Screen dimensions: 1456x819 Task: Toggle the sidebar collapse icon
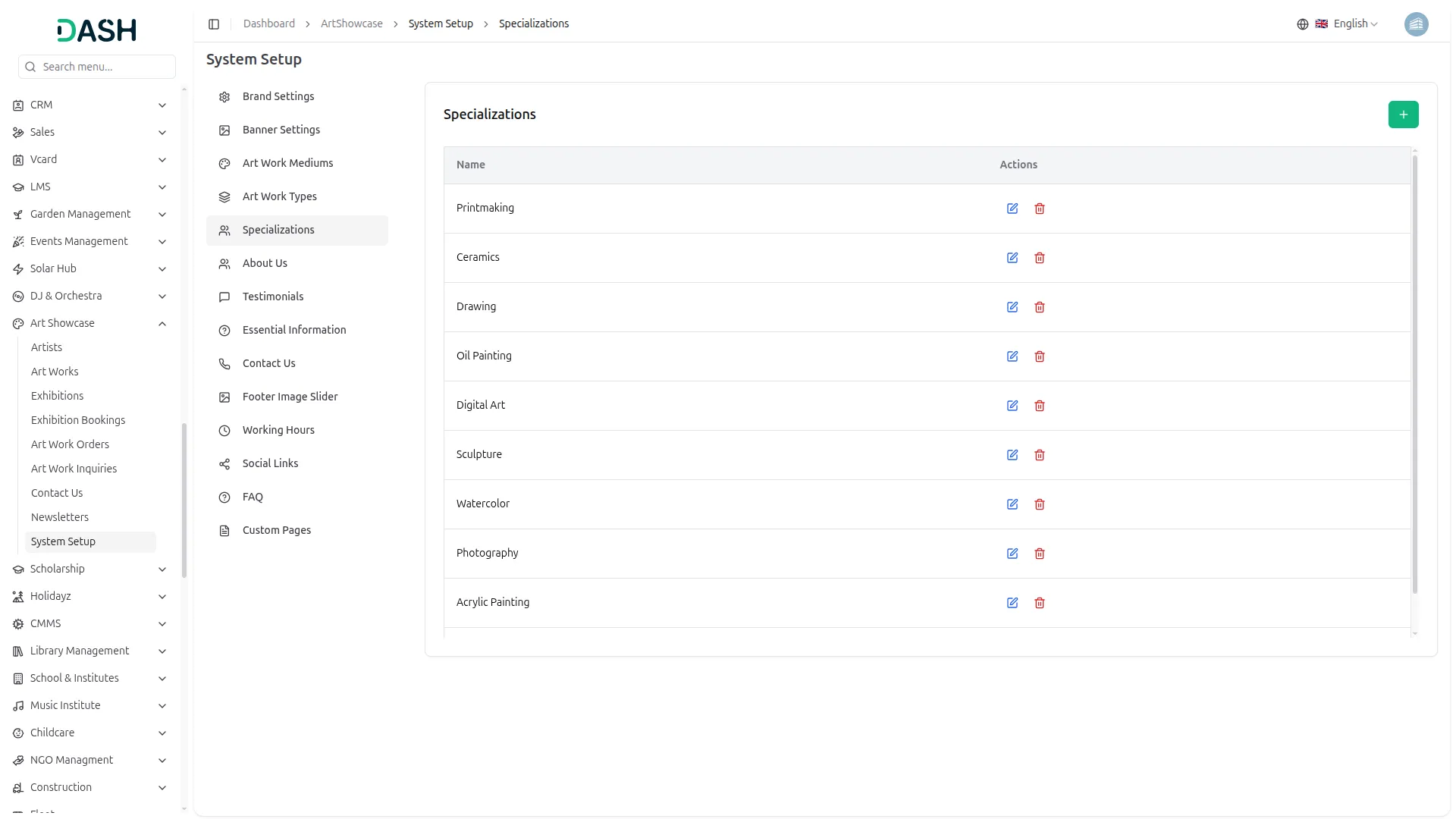pos(214,24)
